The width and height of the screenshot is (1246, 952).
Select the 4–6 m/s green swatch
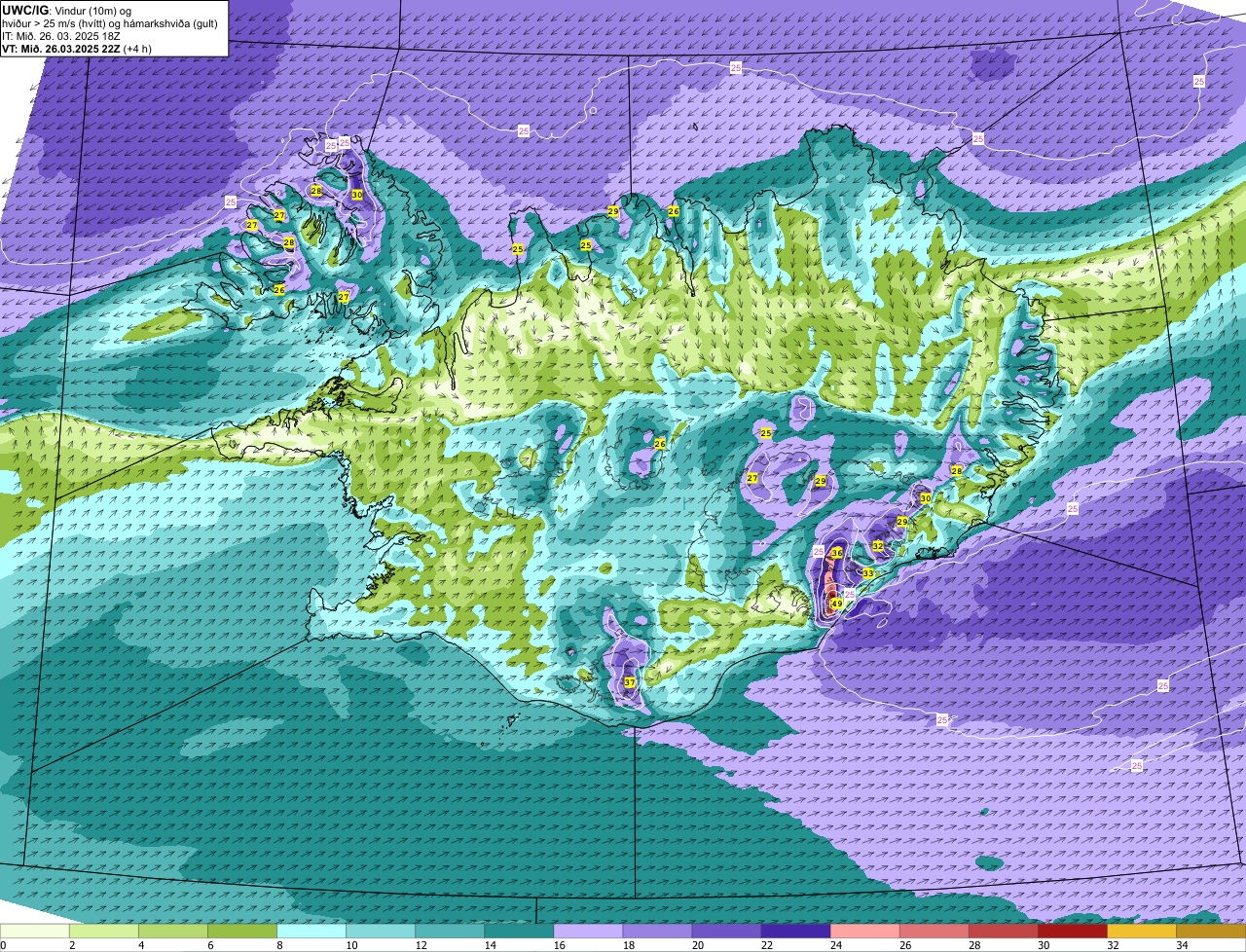tap(173, 931)
